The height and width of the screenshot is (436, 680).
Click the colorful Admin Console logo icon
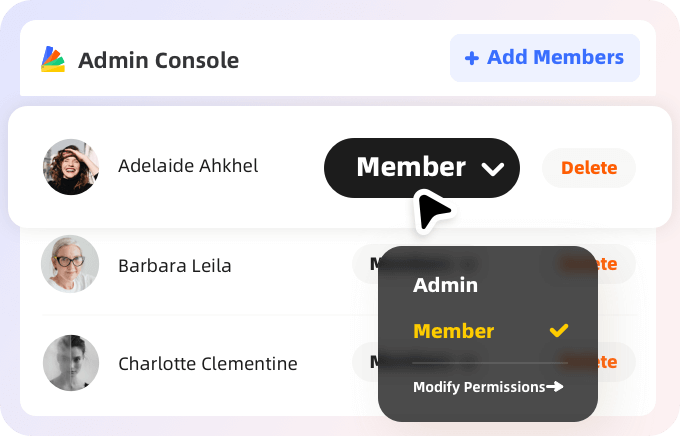pos(53,59)
